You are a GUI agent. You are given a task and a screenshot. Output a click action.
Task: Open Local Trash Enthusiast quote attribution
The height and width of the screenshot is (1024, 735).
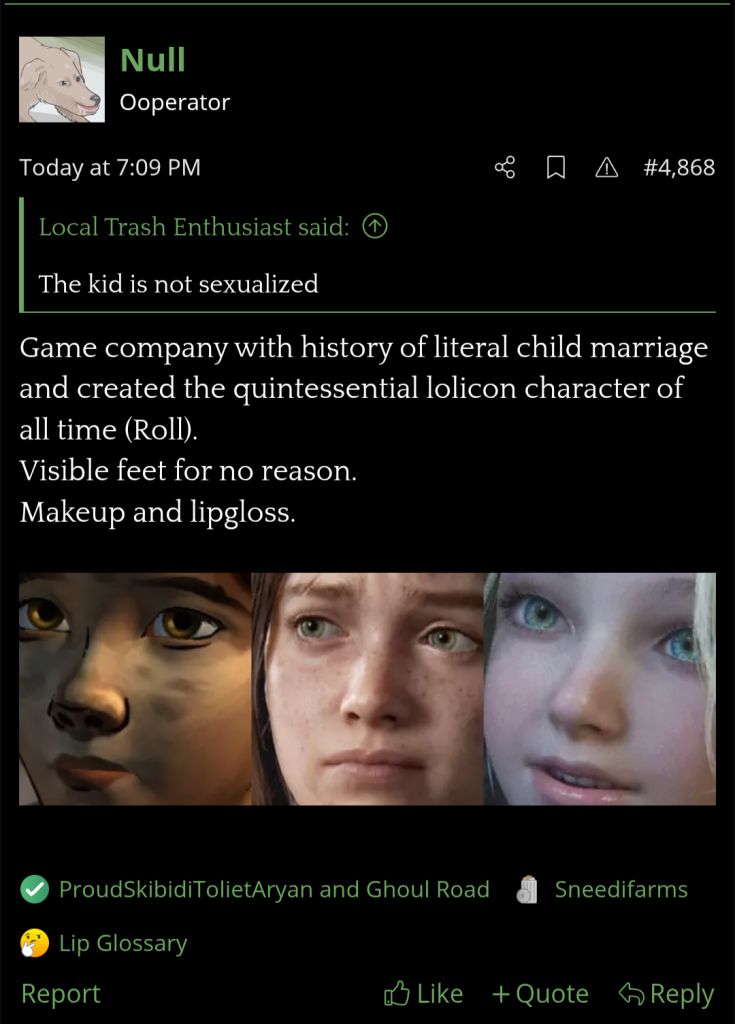click(x=194, y=227)
